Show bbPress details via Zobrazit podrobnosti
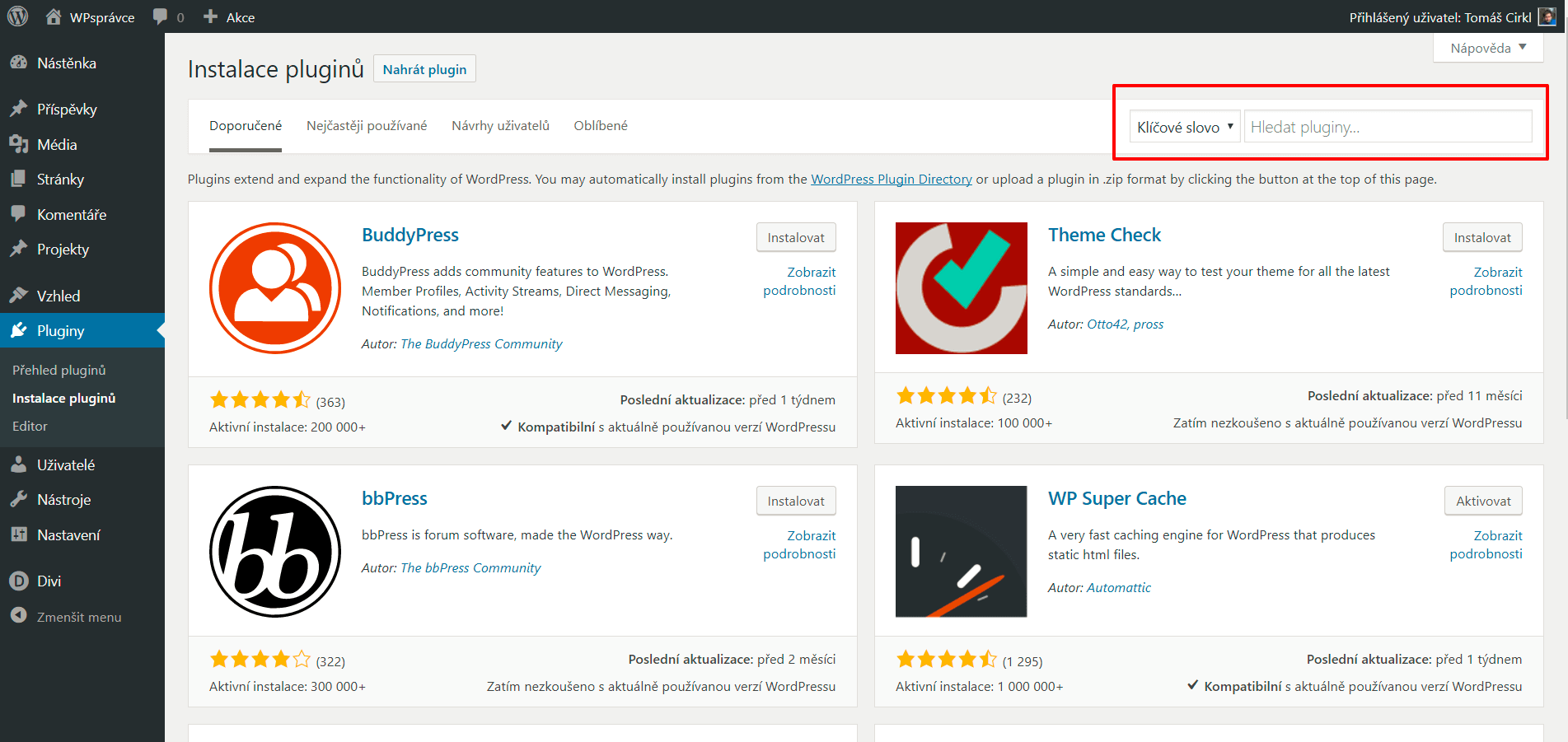Viewport: 1568px width, 742px height. pyautogui.click(x=799, y=544)
